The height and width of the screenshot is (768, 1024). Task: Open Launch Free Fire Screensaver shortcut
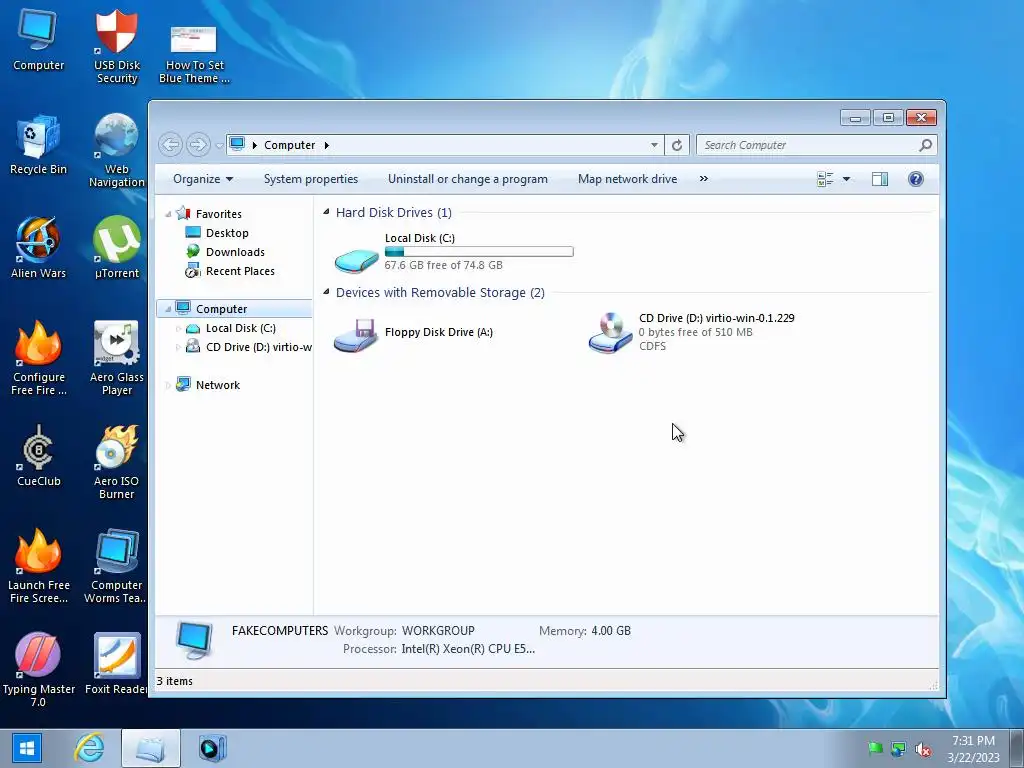pyautogui.click(x=38, y=565)
